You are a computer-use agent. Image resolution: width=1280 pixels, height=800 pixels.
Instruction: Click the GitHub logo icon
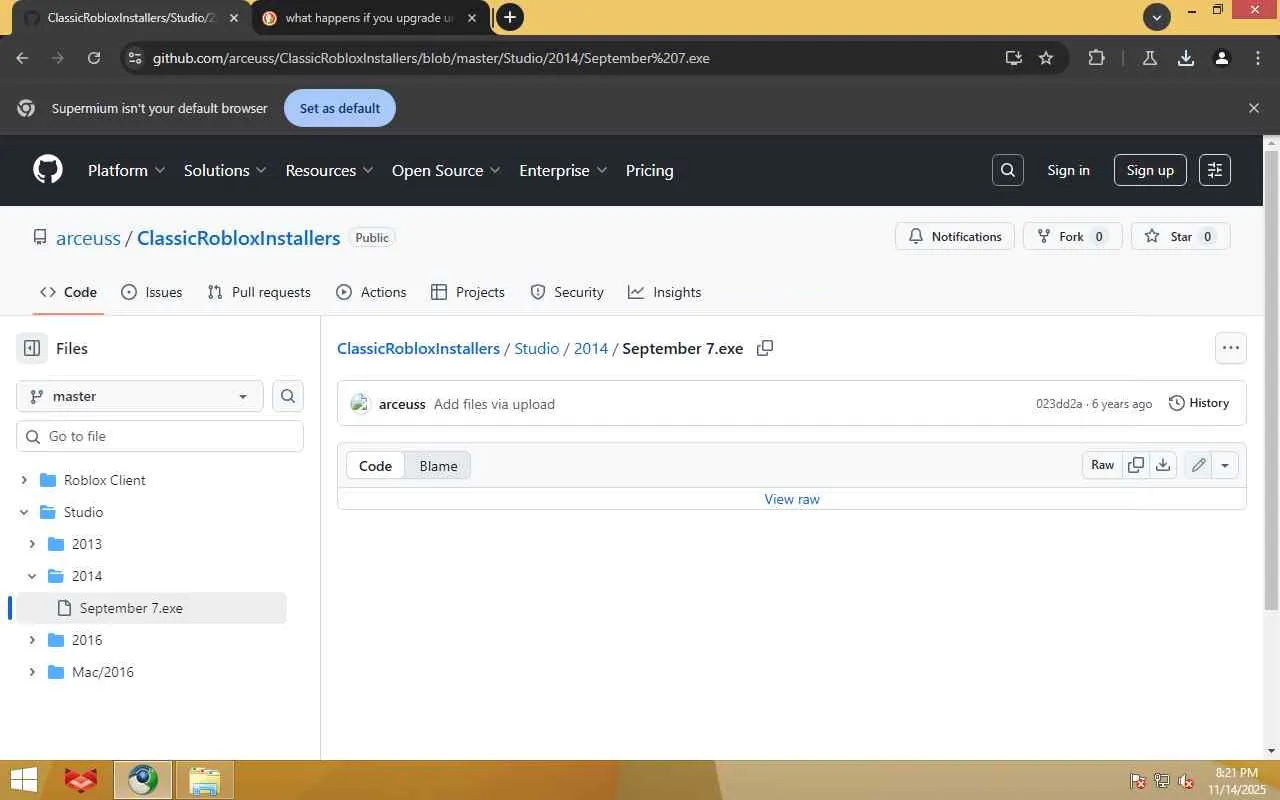click(x=48, y=170)
